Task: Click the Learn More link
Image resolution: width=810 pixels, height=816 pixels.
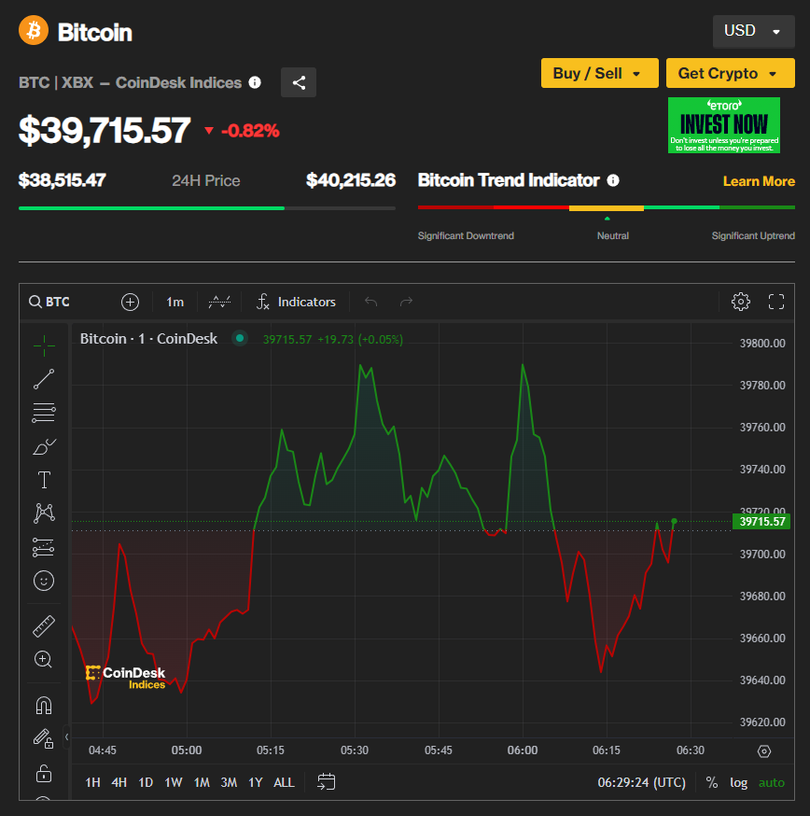Action: (x=758, y=181)
